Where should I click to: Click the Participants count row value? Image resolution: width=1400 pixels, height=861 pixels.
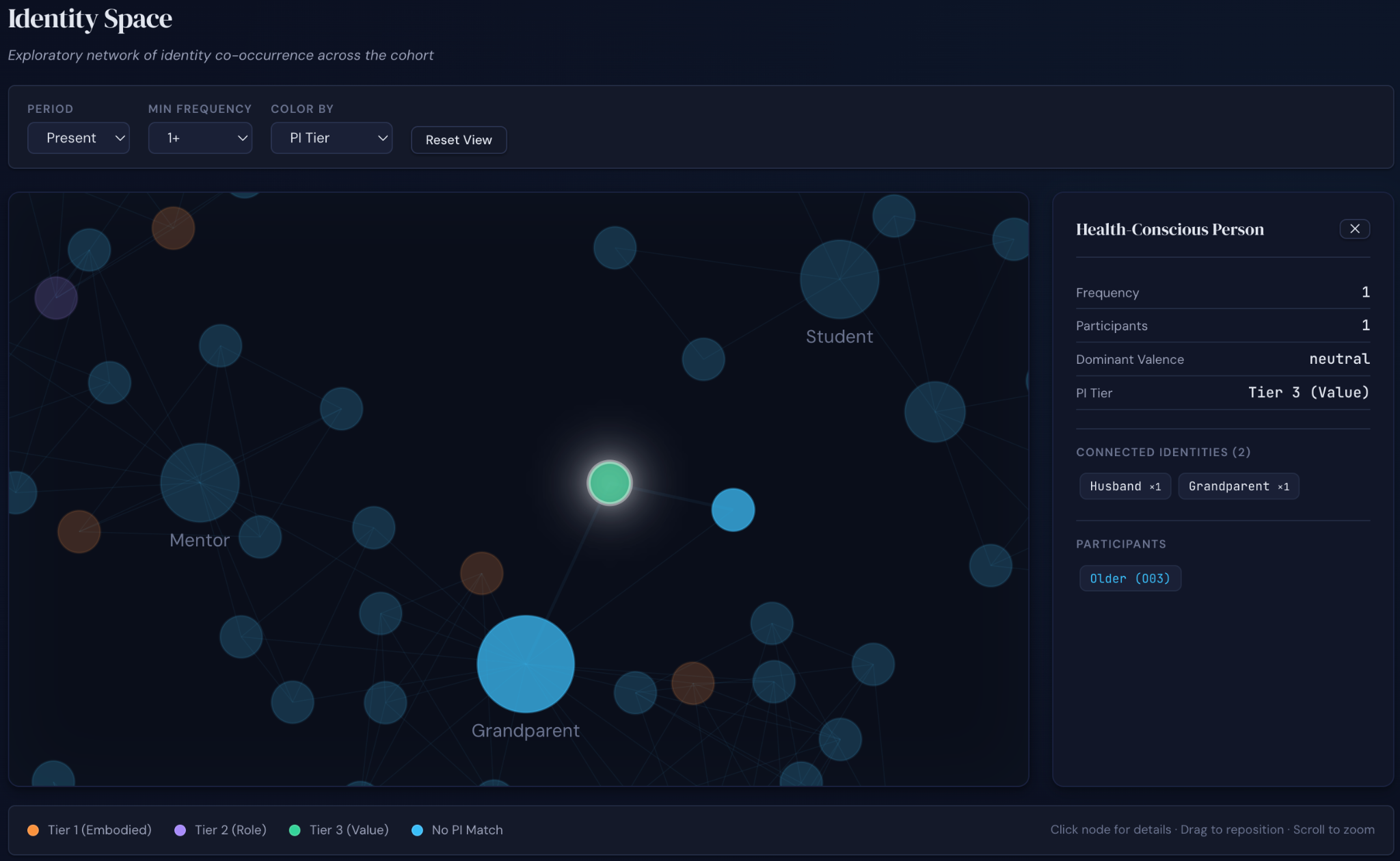pos(1365,326)
